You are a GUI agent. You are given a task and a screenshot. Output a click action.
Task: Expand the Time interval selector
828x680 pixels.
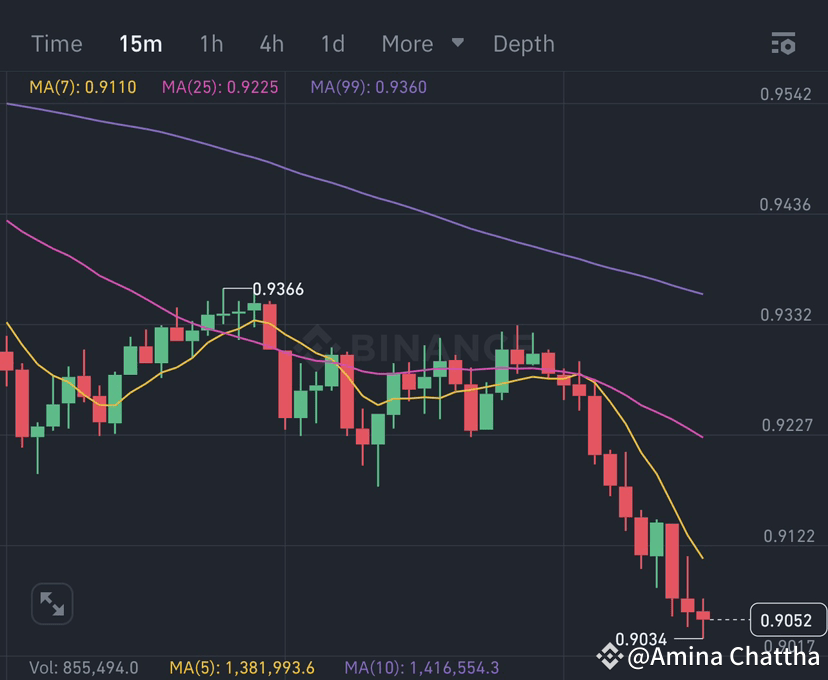click(x=56, y=43)
